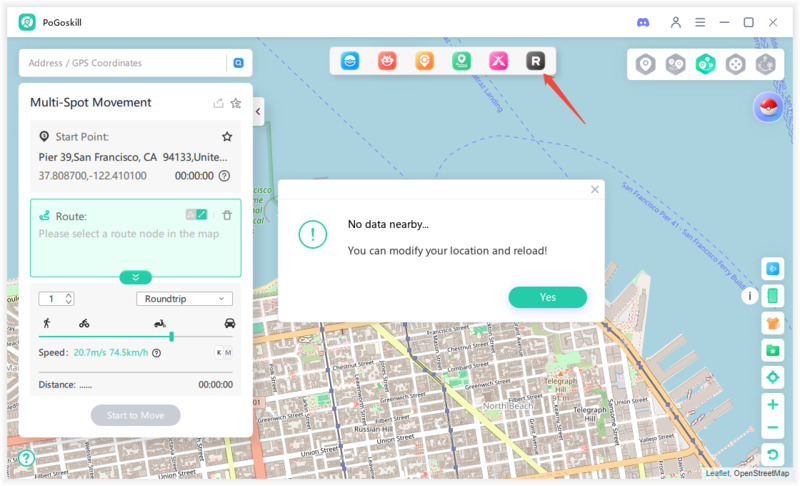This screenshot has height=486, width=800.
Task: Click the OpenStreetMap attribution link
Action: pyautogui.click(x=761, y=474)
